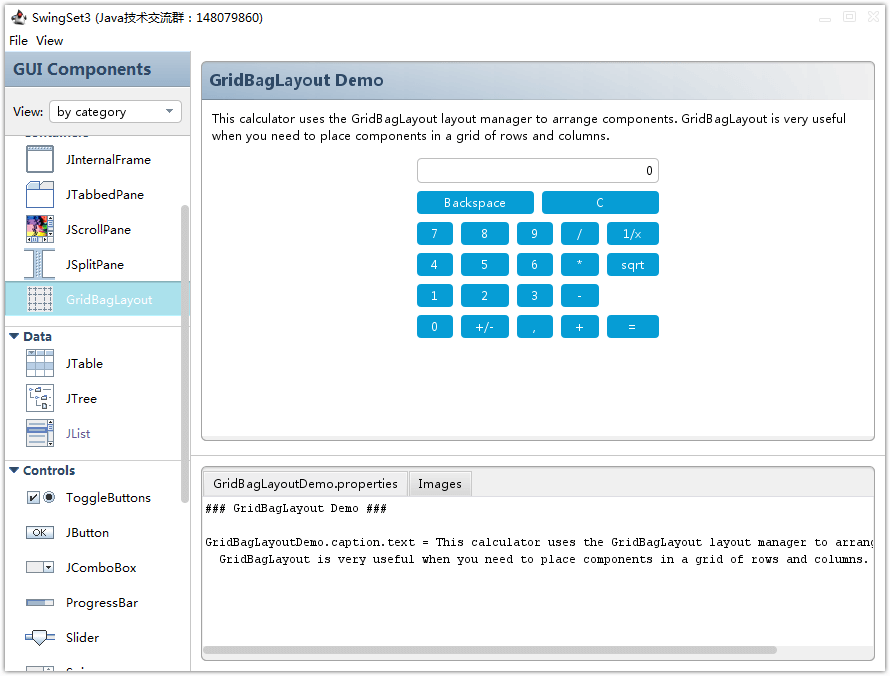Select the JButton label
The height and width of the screenshot is (676, 890).
click(x=87, y=532)
